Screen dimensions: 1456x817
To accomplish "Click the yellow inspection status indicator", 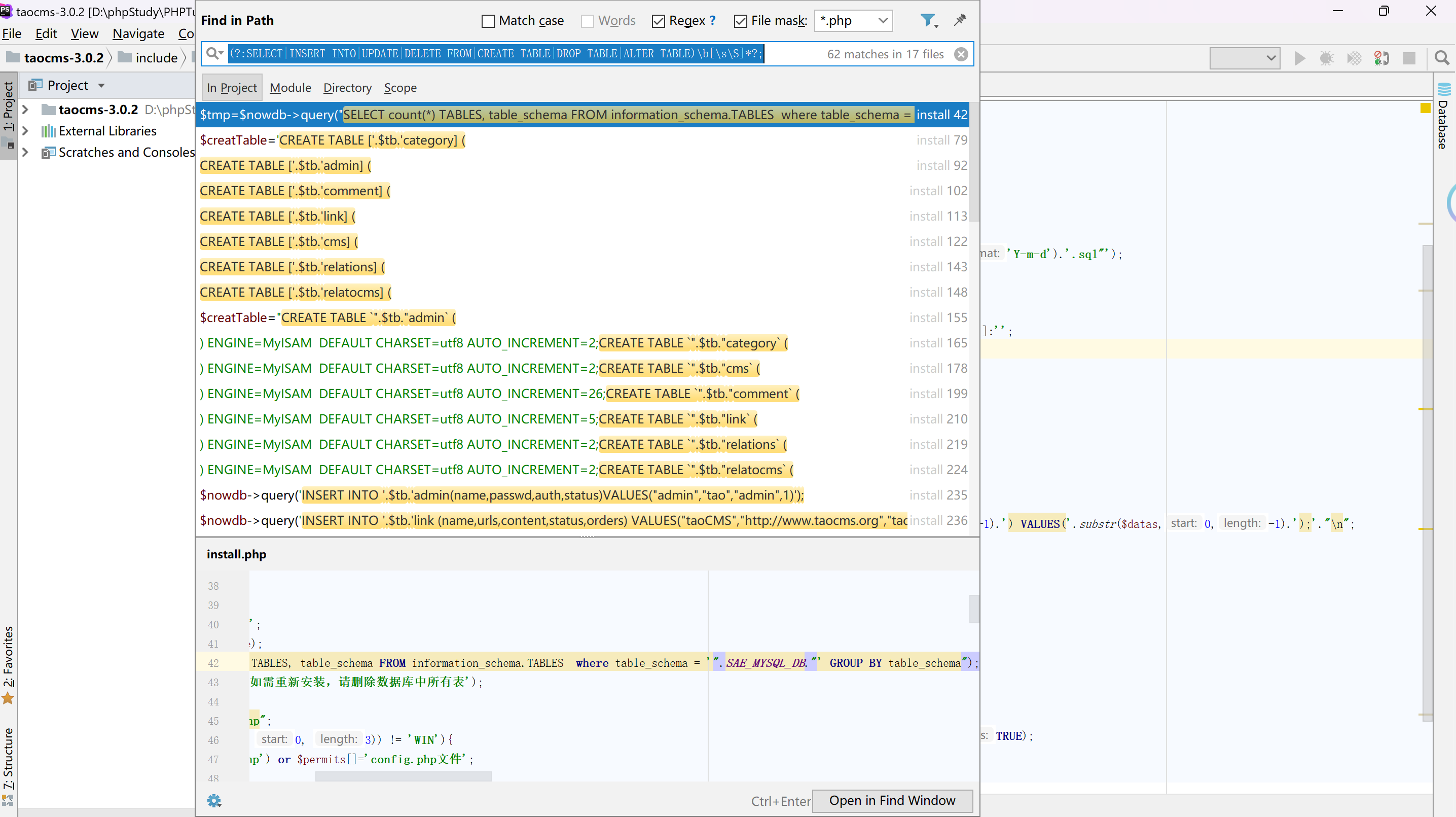I will (1426, 108).
